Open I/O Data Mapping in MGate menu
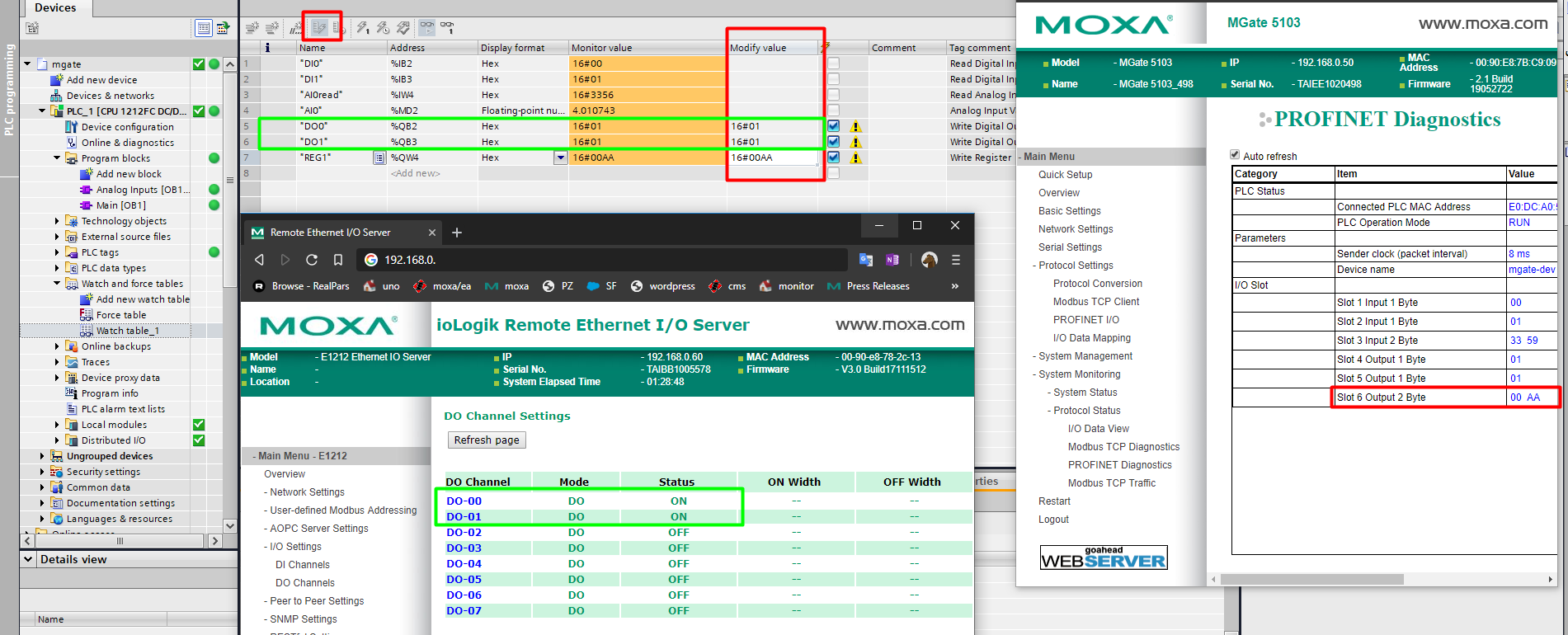The width and height of the screenshot is (1568, 635). (x=1091, y=337)
